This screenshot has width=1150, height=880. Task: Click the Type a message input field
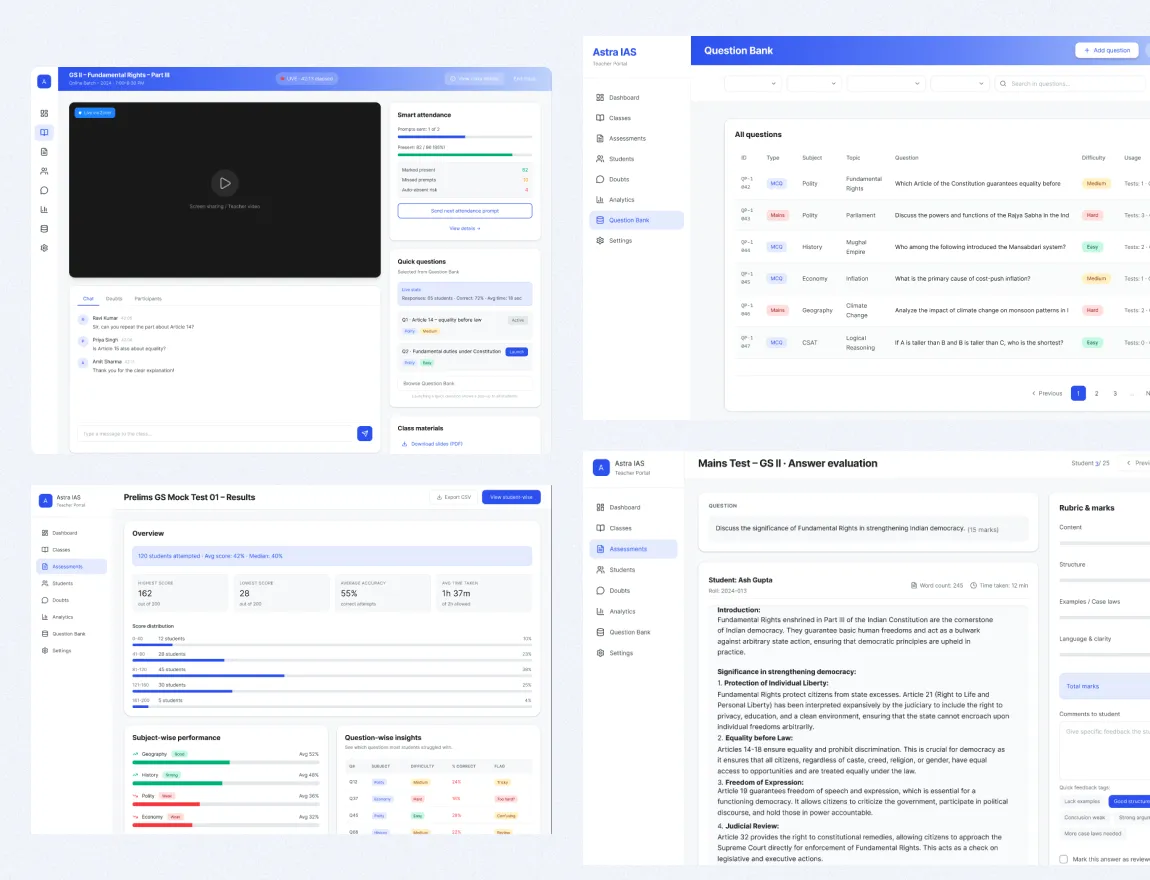pyautogui.click(x=216, y=434)
